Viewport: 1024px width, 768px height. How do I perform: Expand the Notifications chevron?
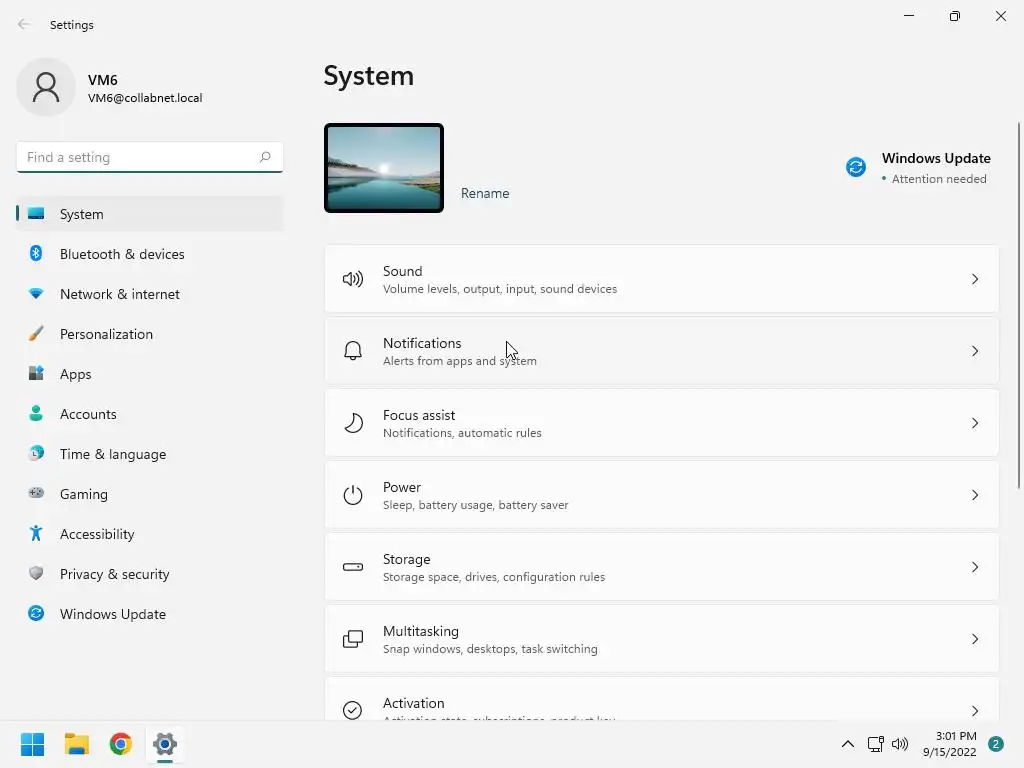(x=975, y=351)
